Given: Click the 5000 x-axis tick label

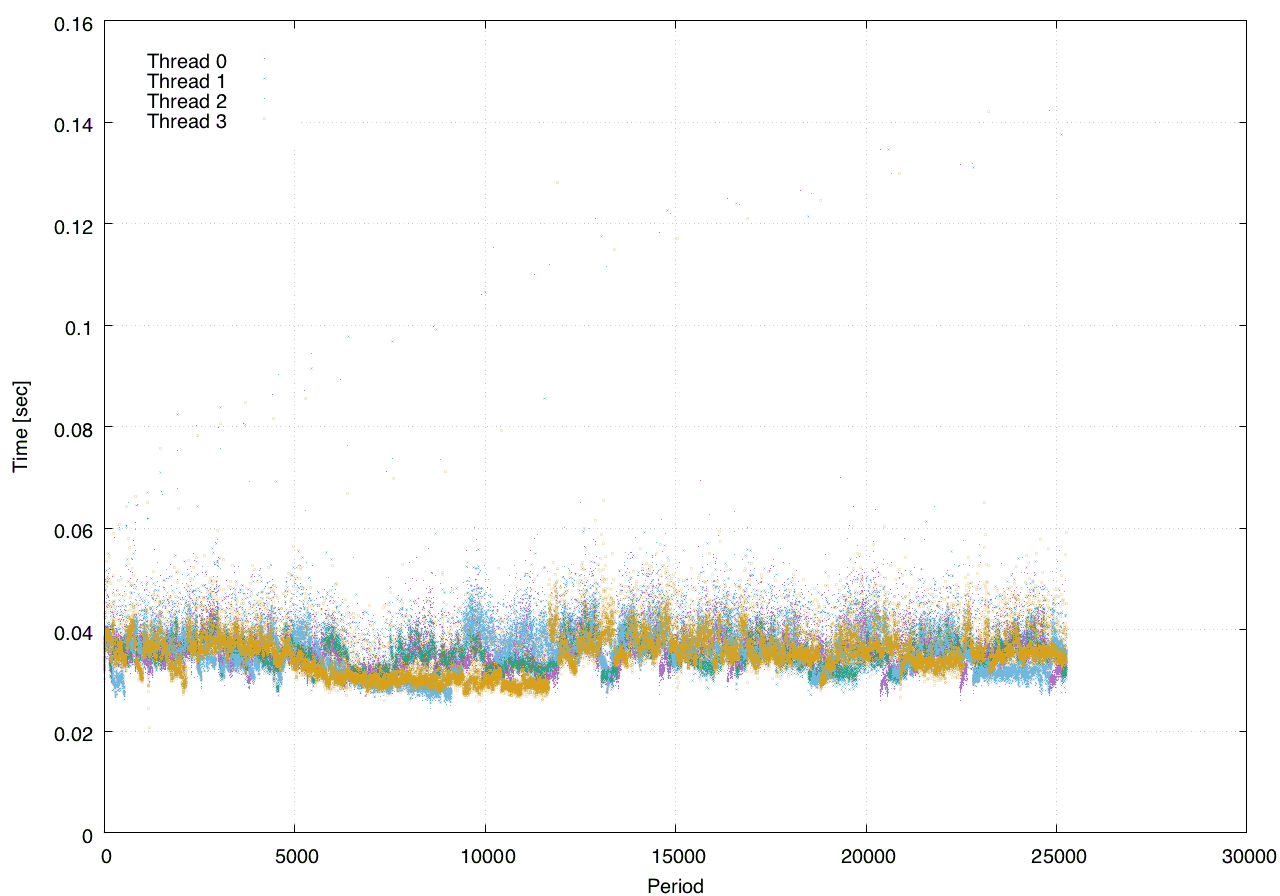Looking at the screenshot, I should coord(295,857).
